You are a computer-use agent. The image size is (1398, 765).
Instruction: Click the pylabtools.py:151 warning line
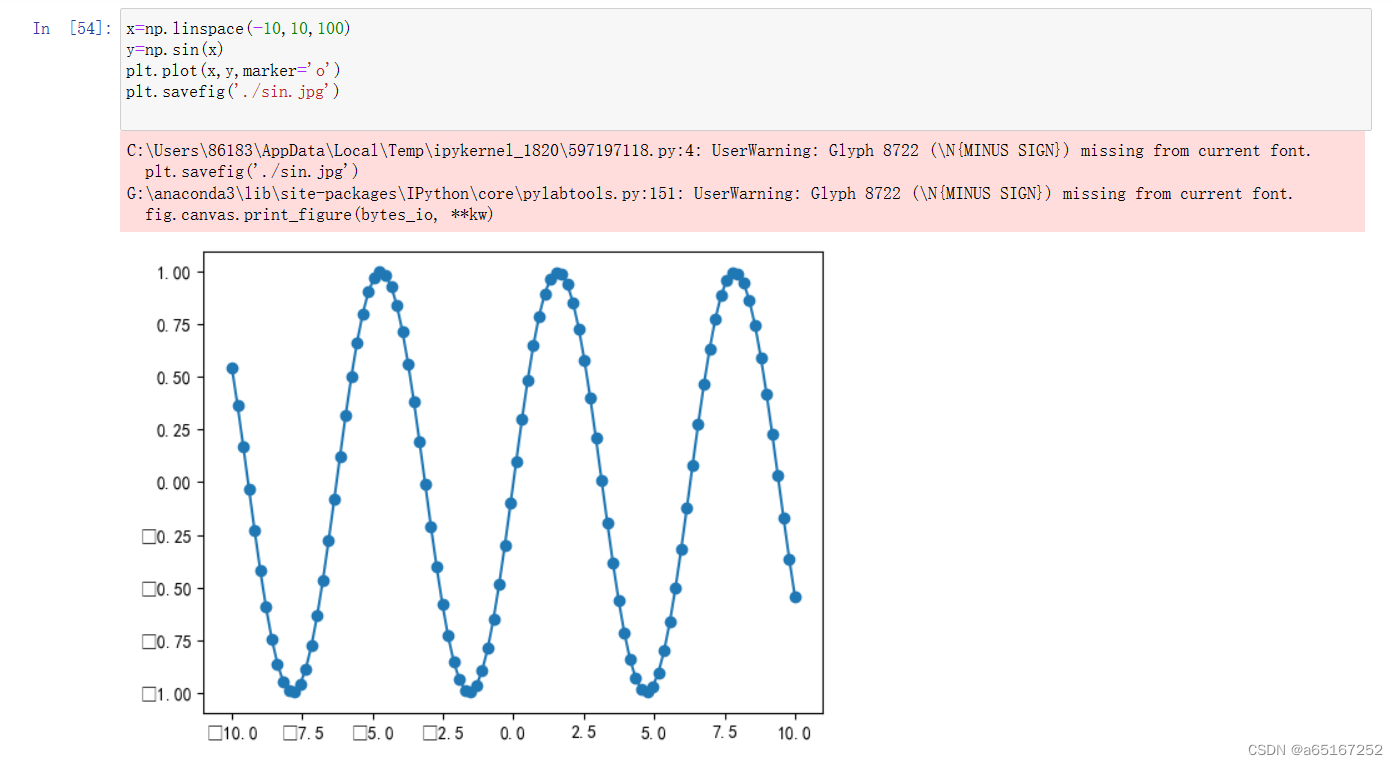[x=710, y=194]
